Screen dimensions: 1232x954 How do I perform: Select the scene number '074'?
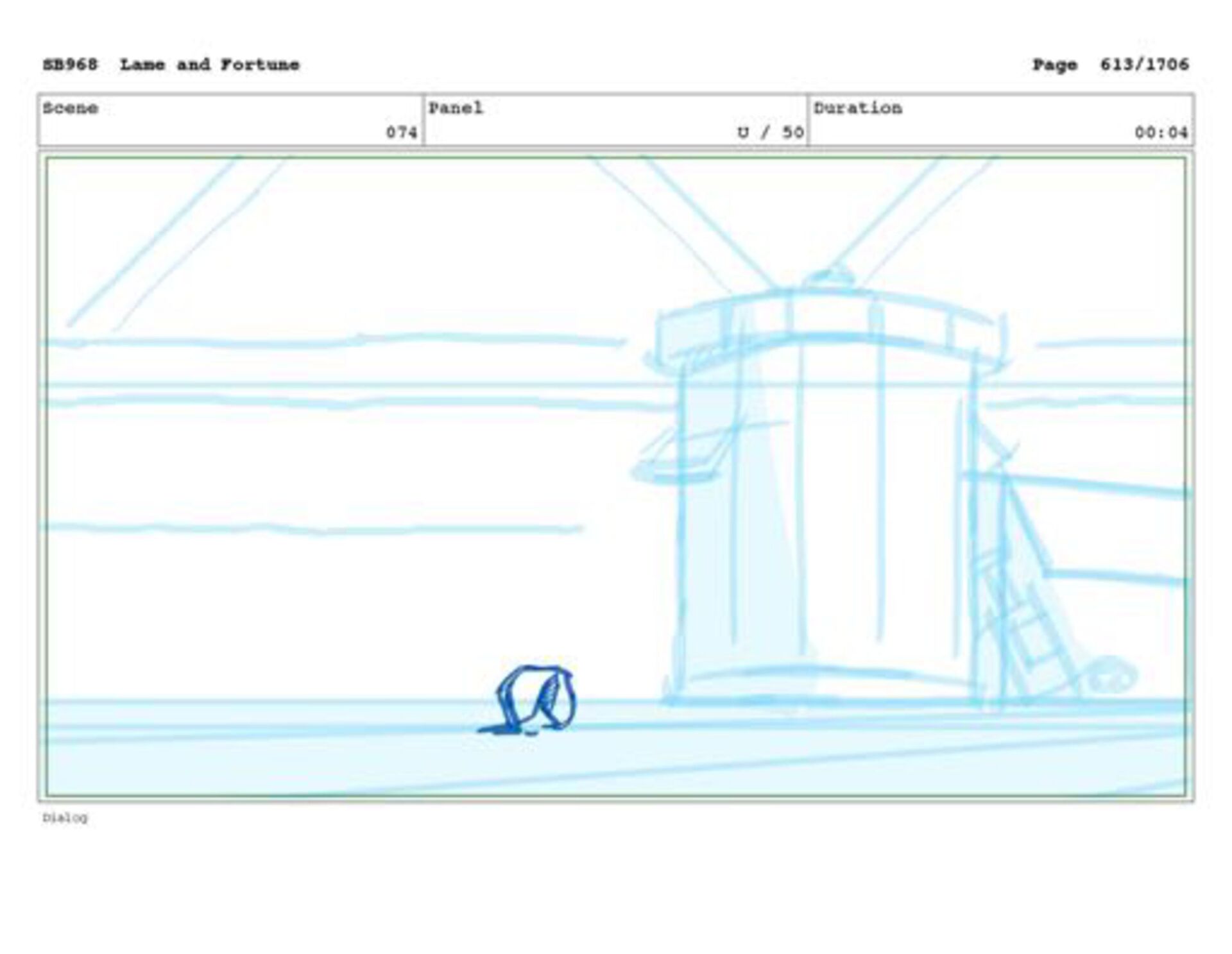tap(402, 132)
